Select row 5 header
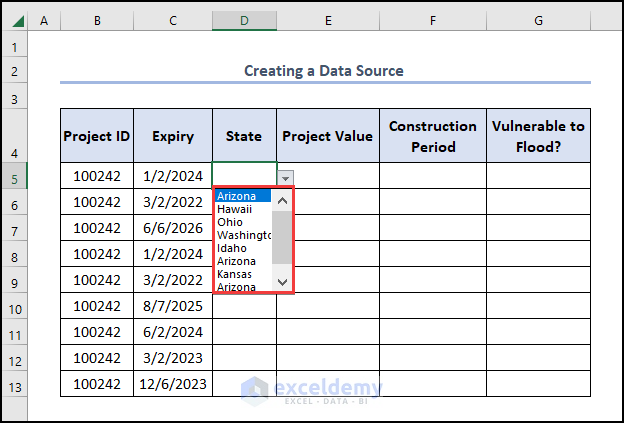 point(14,177)
